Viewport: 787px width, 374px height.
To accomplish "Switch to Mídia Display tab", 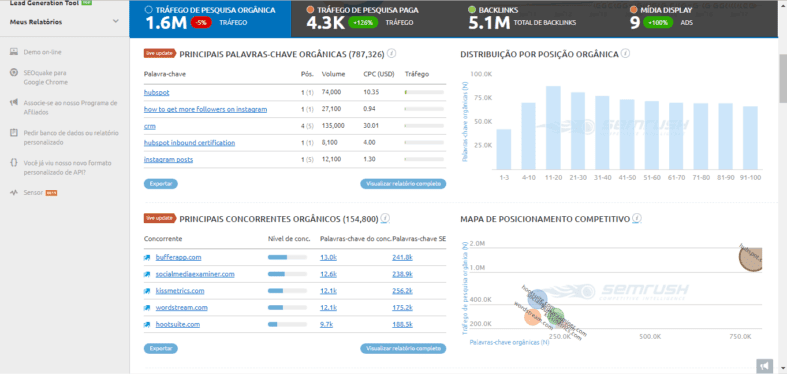I will click(695, 18).
